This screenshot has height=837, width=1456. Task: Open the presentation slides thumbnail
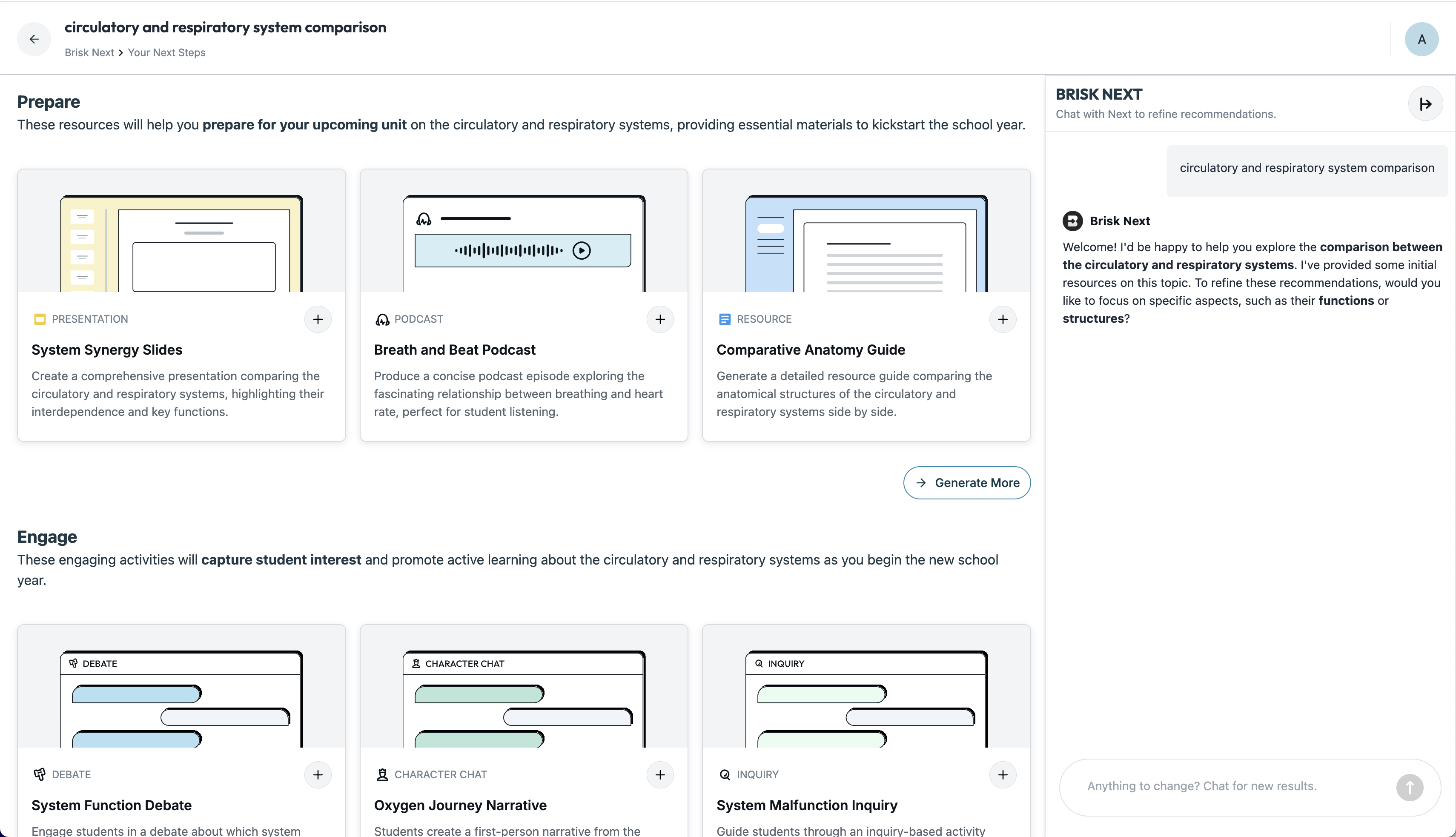[x=181, y=243]
